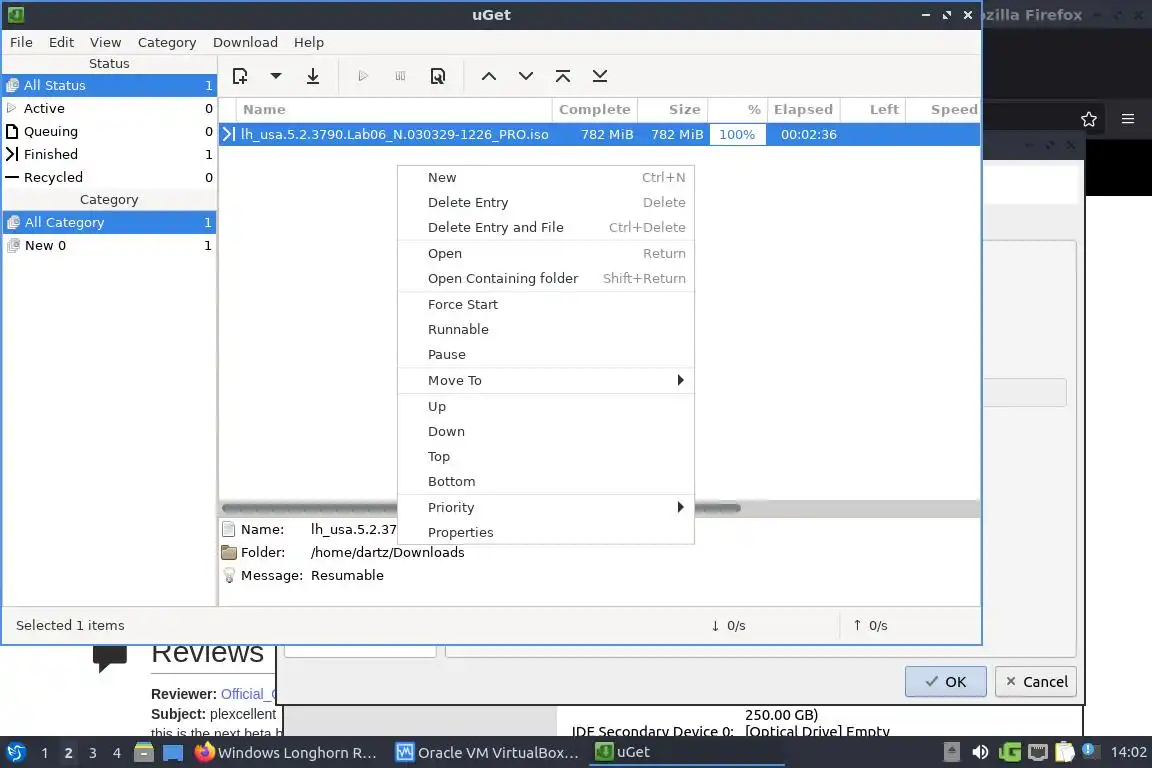
Task: Click the Elapsed column header
Action: 803,110
